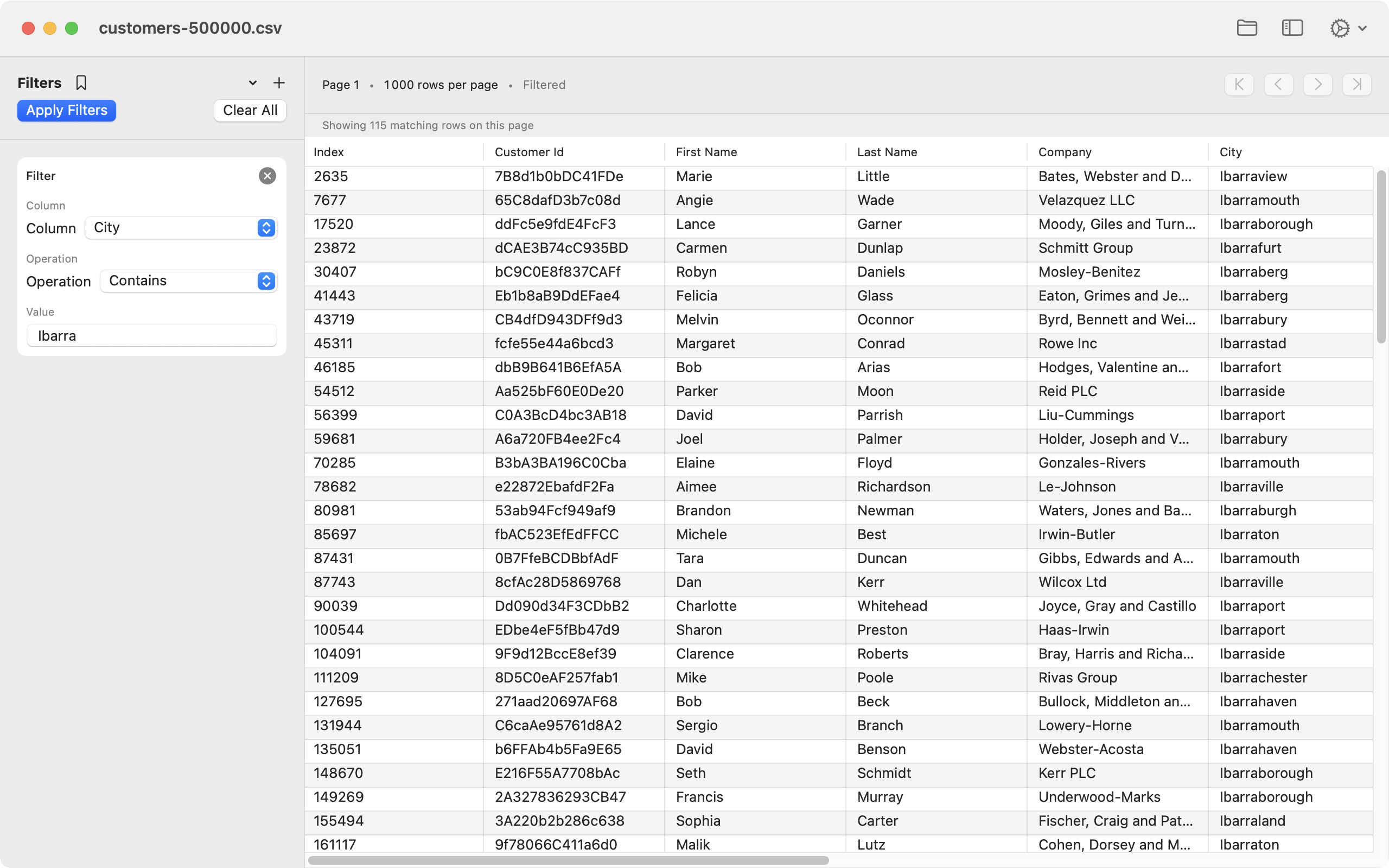Click the cell Velazquez LLC

[x=1086, y=200]
